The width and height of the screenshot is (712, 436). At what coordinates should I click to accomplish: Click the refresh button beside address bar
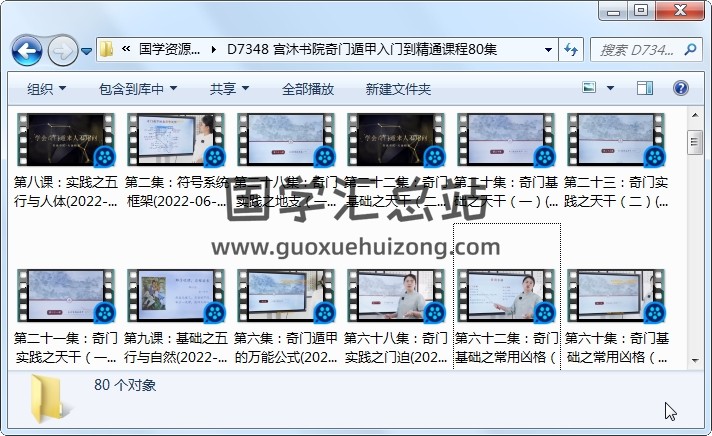click(x=572, y=50)
